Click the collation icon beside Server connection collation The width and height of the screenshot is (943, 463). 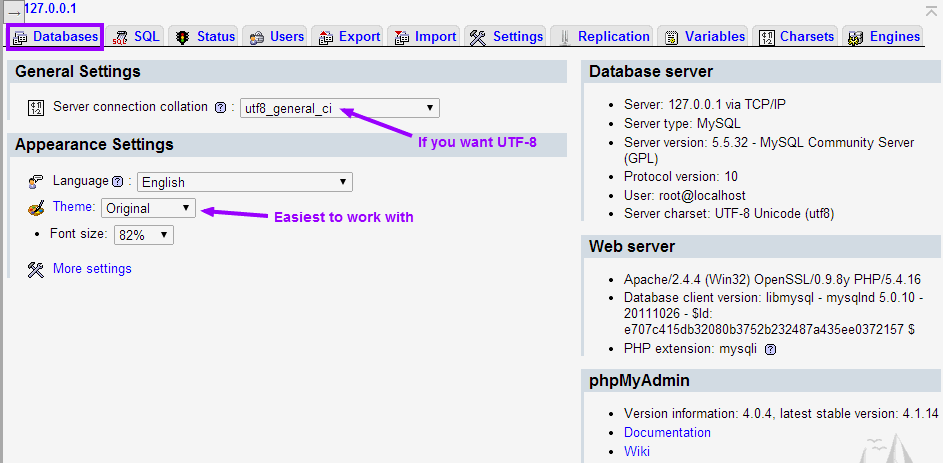(36, 108)
